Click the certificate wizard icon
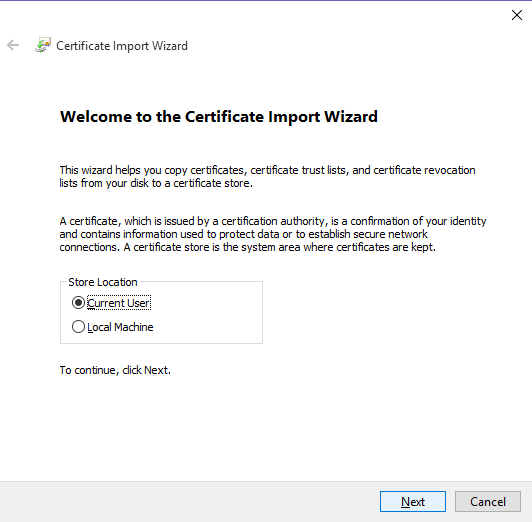The image size is (532, 522). (x=43, y=45)
